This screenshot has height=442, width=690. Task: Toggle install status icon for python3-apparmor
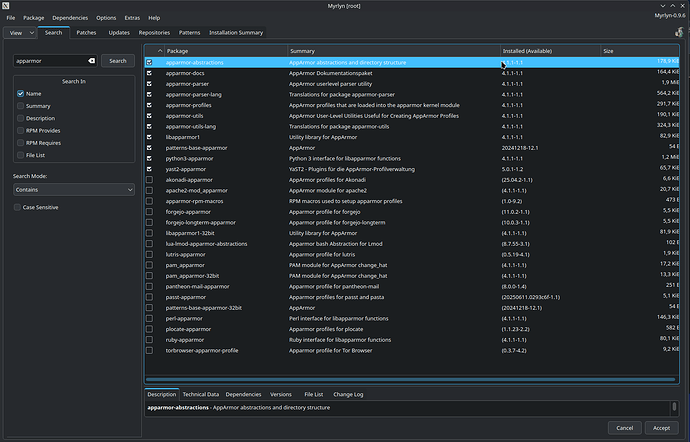[x=150, y=158]
